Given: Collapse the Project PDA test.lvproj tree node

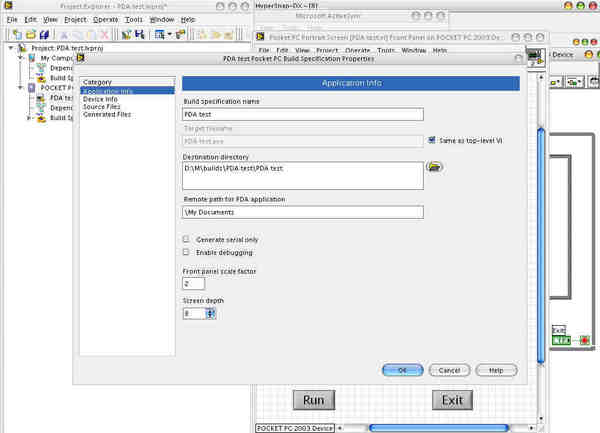Looking at the screenshot, I should click(11, 48).
